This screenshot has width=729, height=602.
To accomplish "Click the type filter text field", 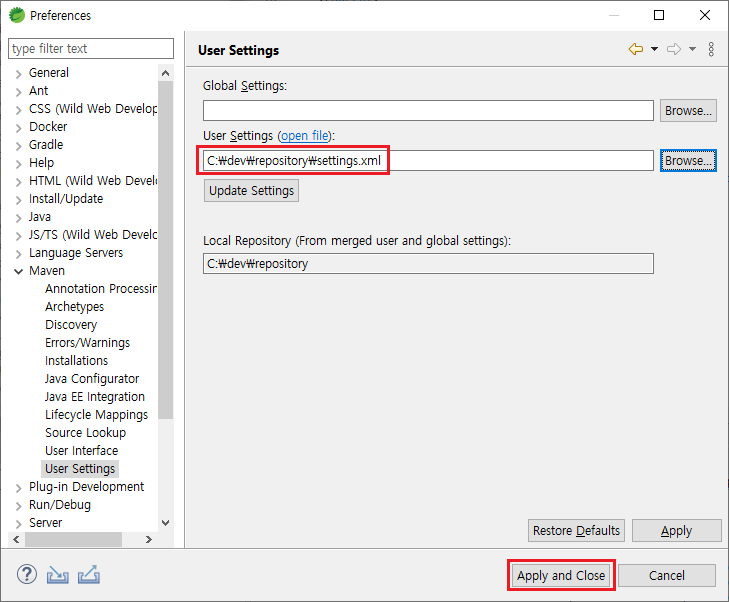I will pyautogui.click(x=91, y=49).
